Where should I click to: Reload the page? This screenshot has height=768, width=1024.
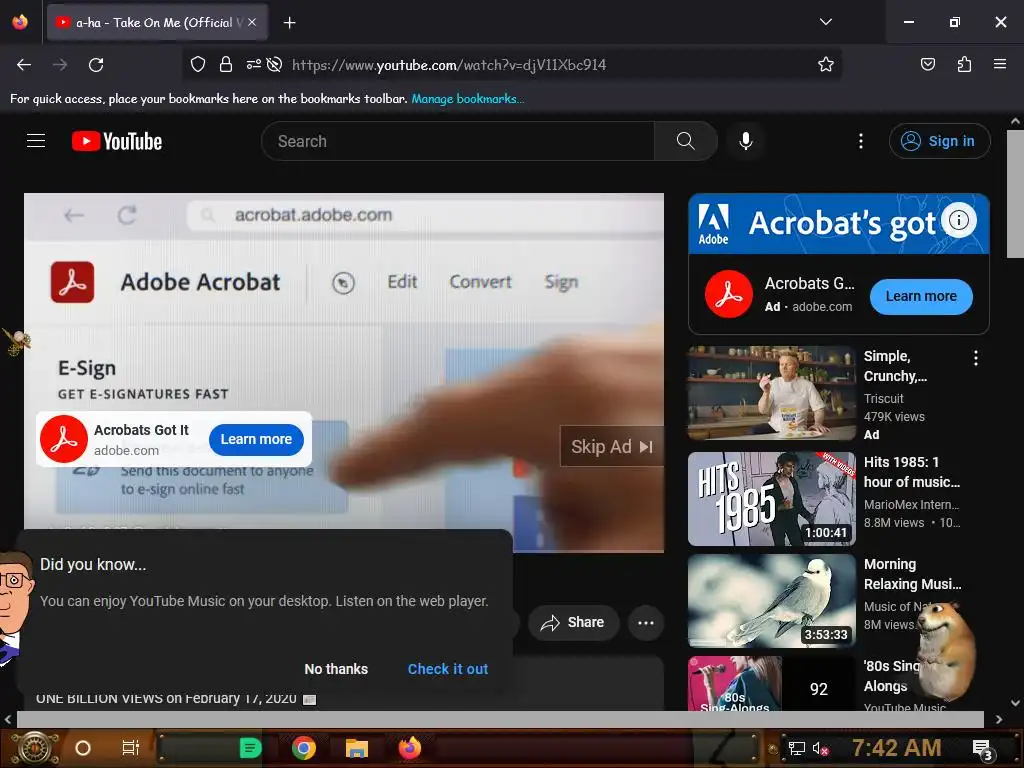[x=96, y=65]
